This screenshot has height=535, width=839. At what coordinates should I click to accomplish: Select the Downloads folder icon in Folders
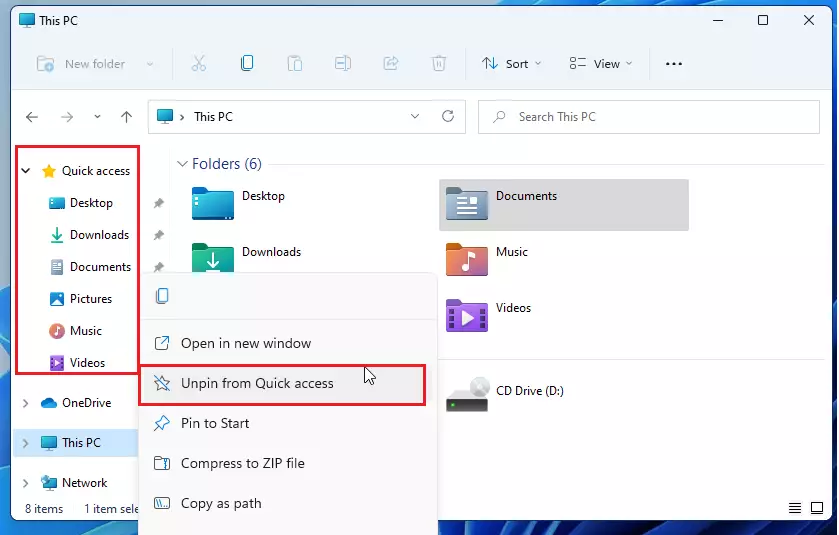click(x=212, y=258)
